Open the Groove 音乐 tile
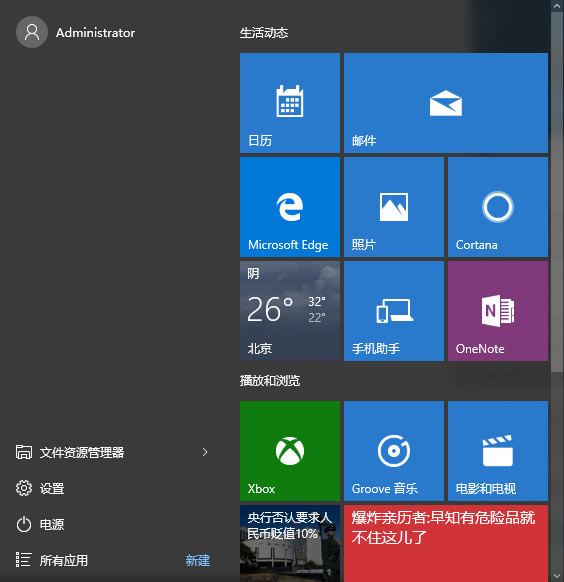The image size is (564, 582). click(x=394, y=451)
